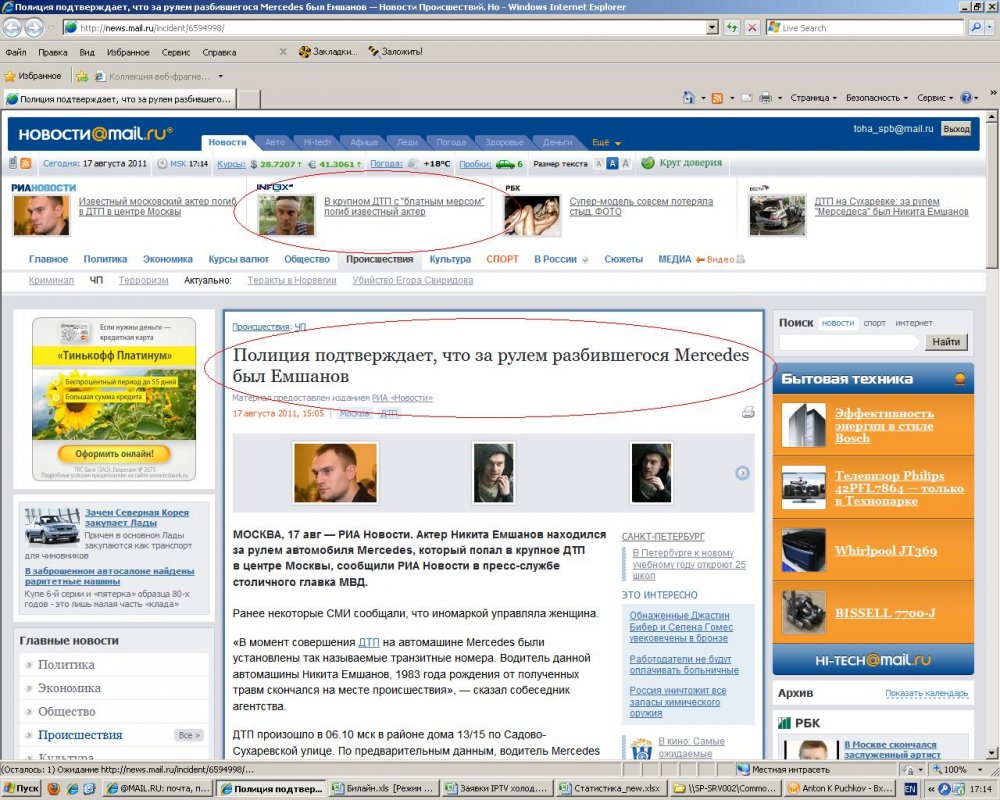
Task: Open the Home page icon in command bar
Action: [x=689, y=98]
